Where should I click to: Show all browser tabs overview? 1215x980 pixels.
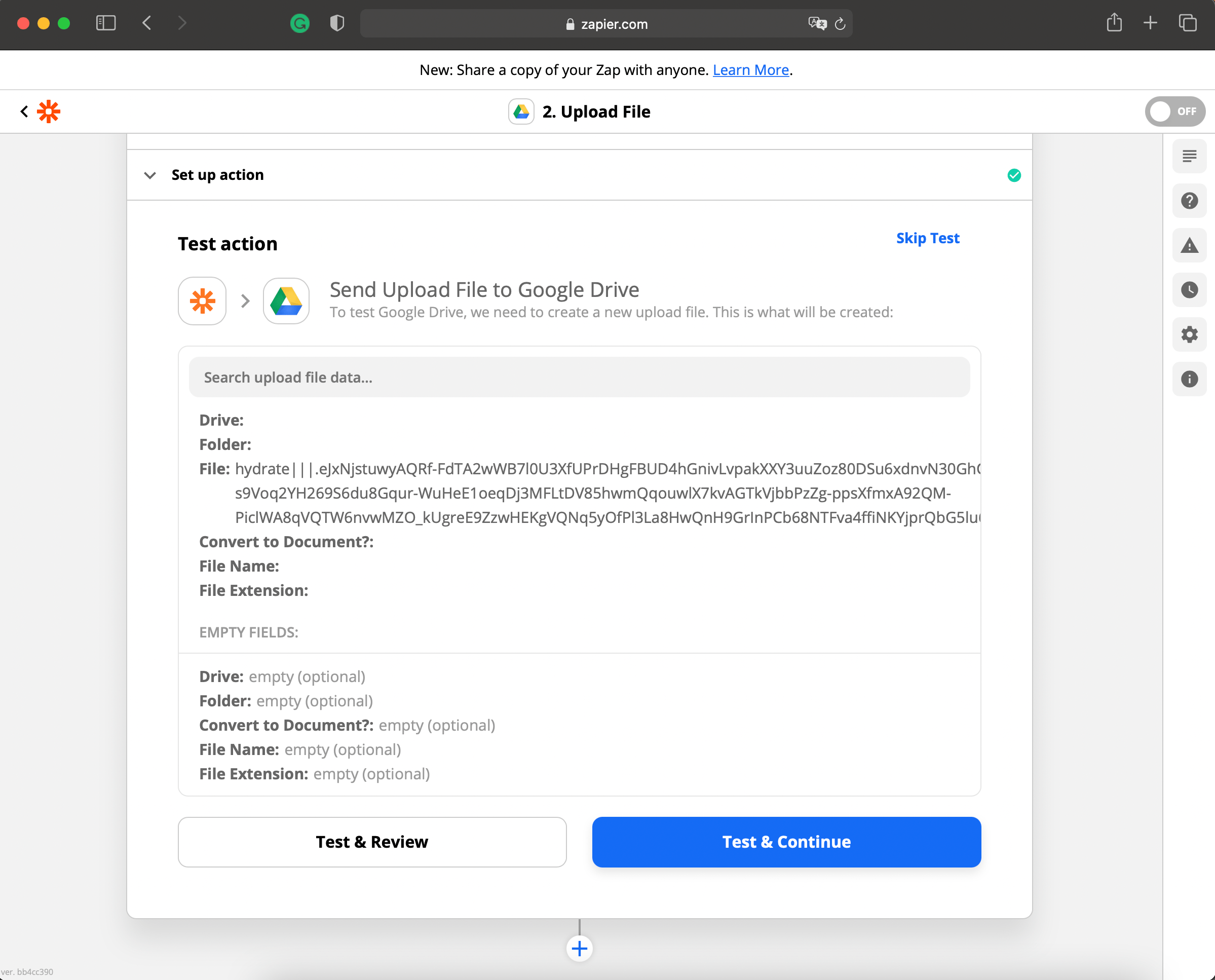[1187, 23]
